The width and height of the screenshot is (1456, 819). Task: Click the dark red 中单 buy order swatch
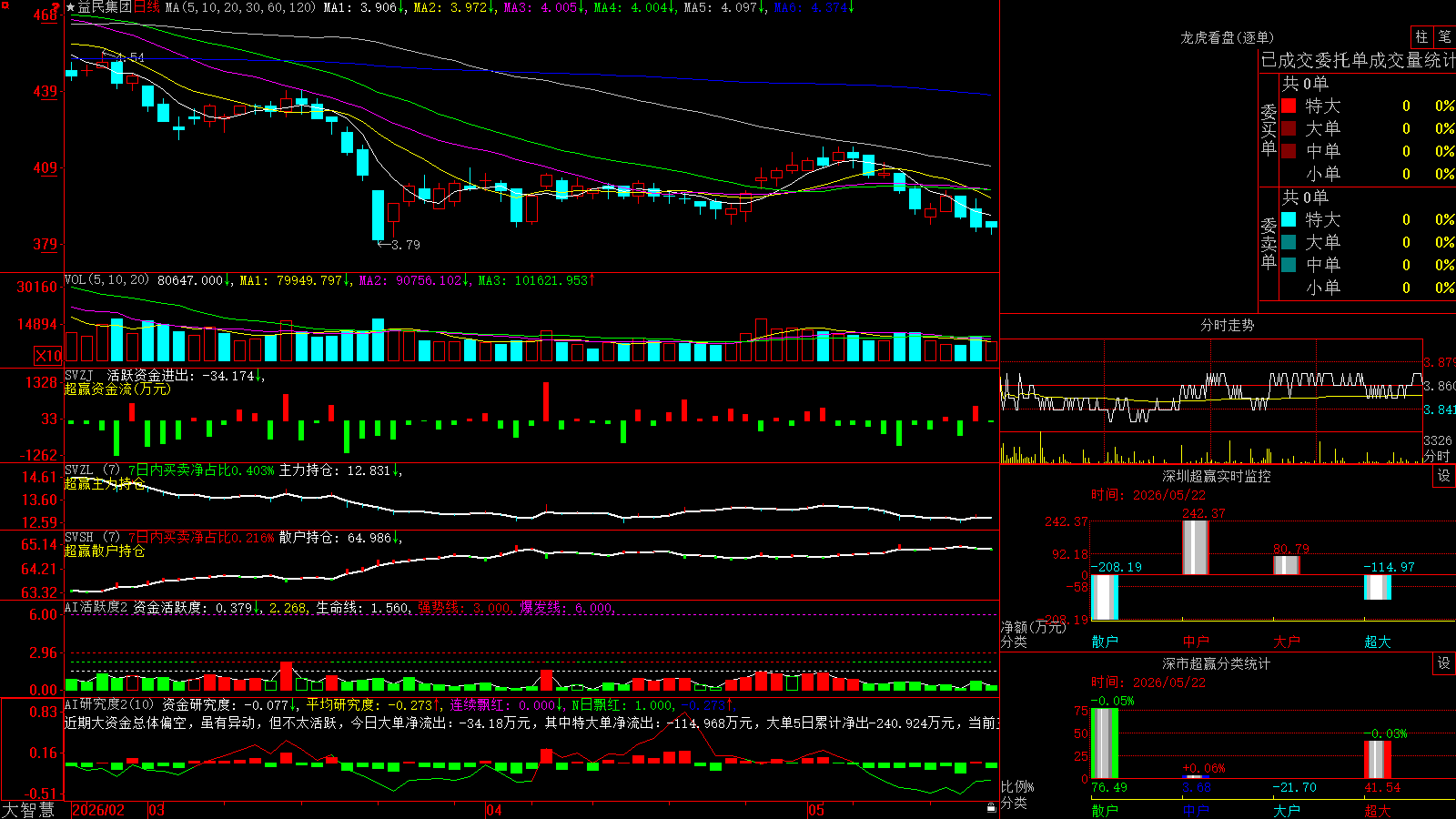(x=1289, y=151)
